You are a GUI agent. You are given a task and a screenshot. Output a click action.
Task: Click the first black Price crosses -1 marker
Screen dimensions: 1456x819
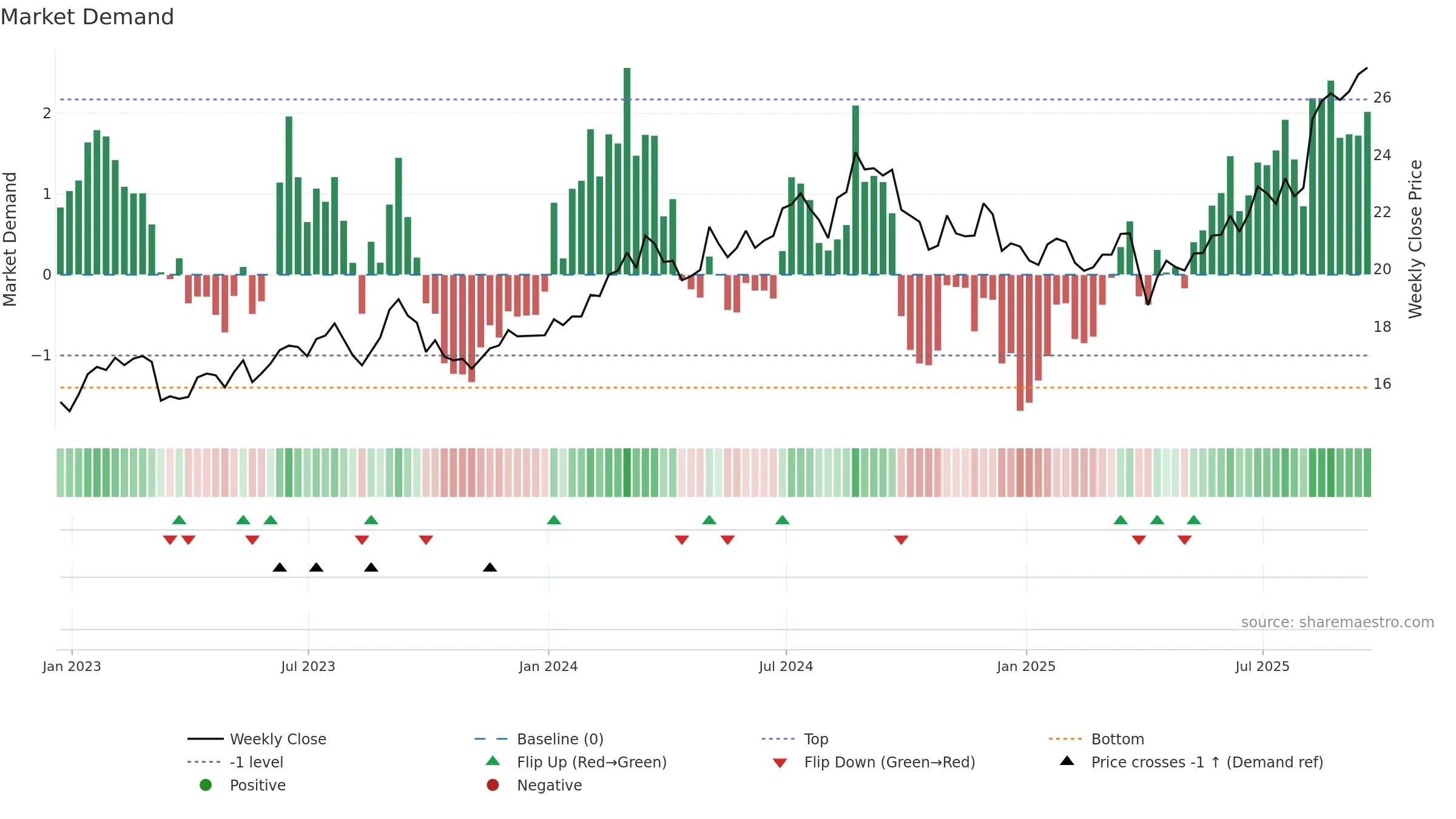280,567
